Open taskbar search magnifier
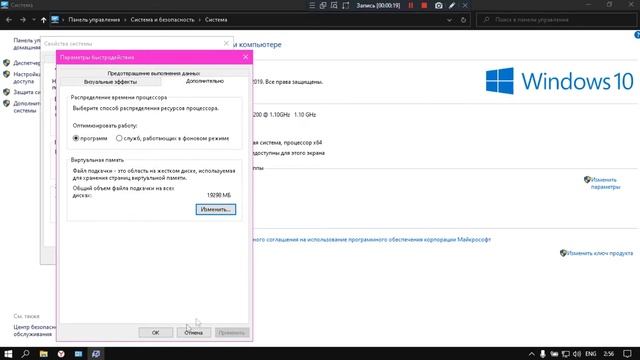640x360 pixels. 25,353
